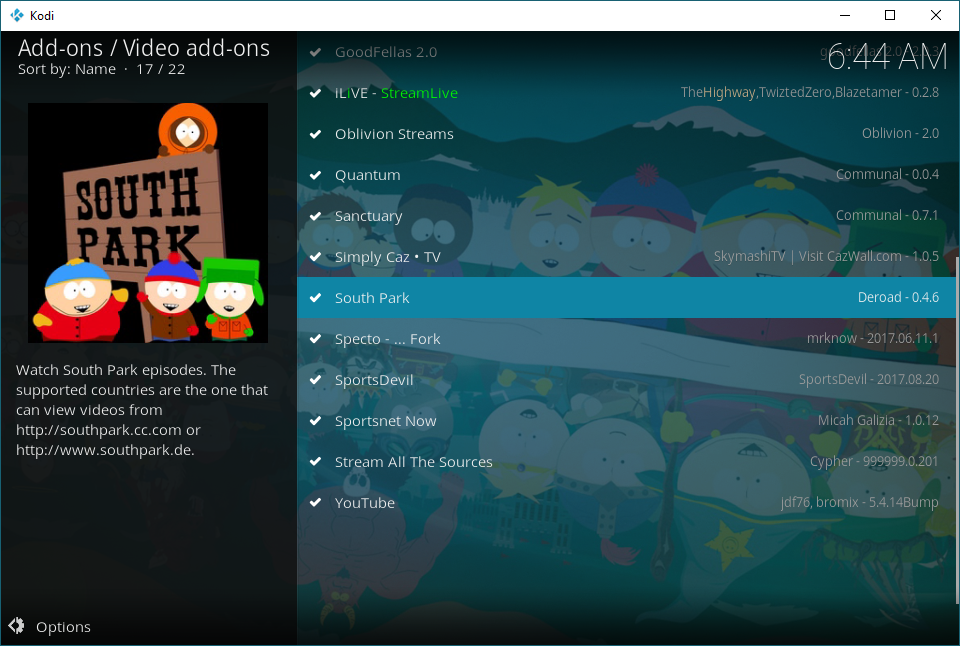Click the Options gear icon
Screen dimensions: 960x646
(x=17, y=625)
